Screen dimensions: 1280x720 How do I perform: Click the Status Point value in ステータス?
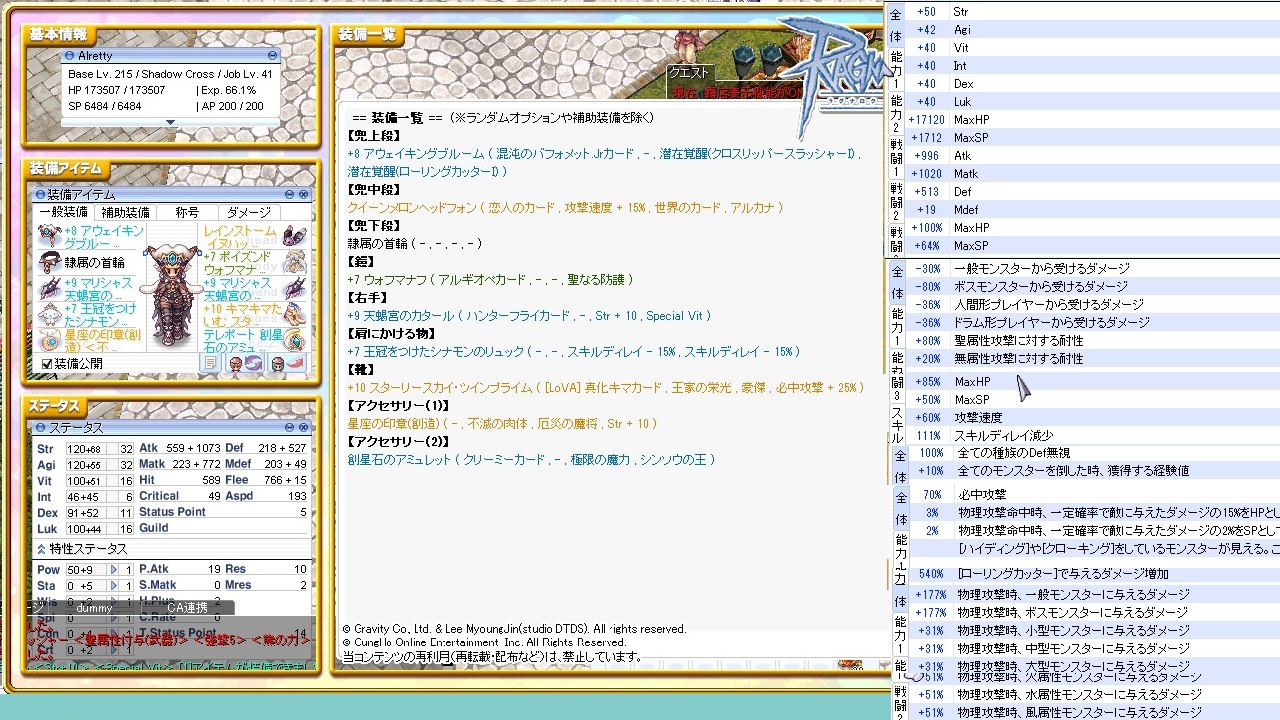303,512
